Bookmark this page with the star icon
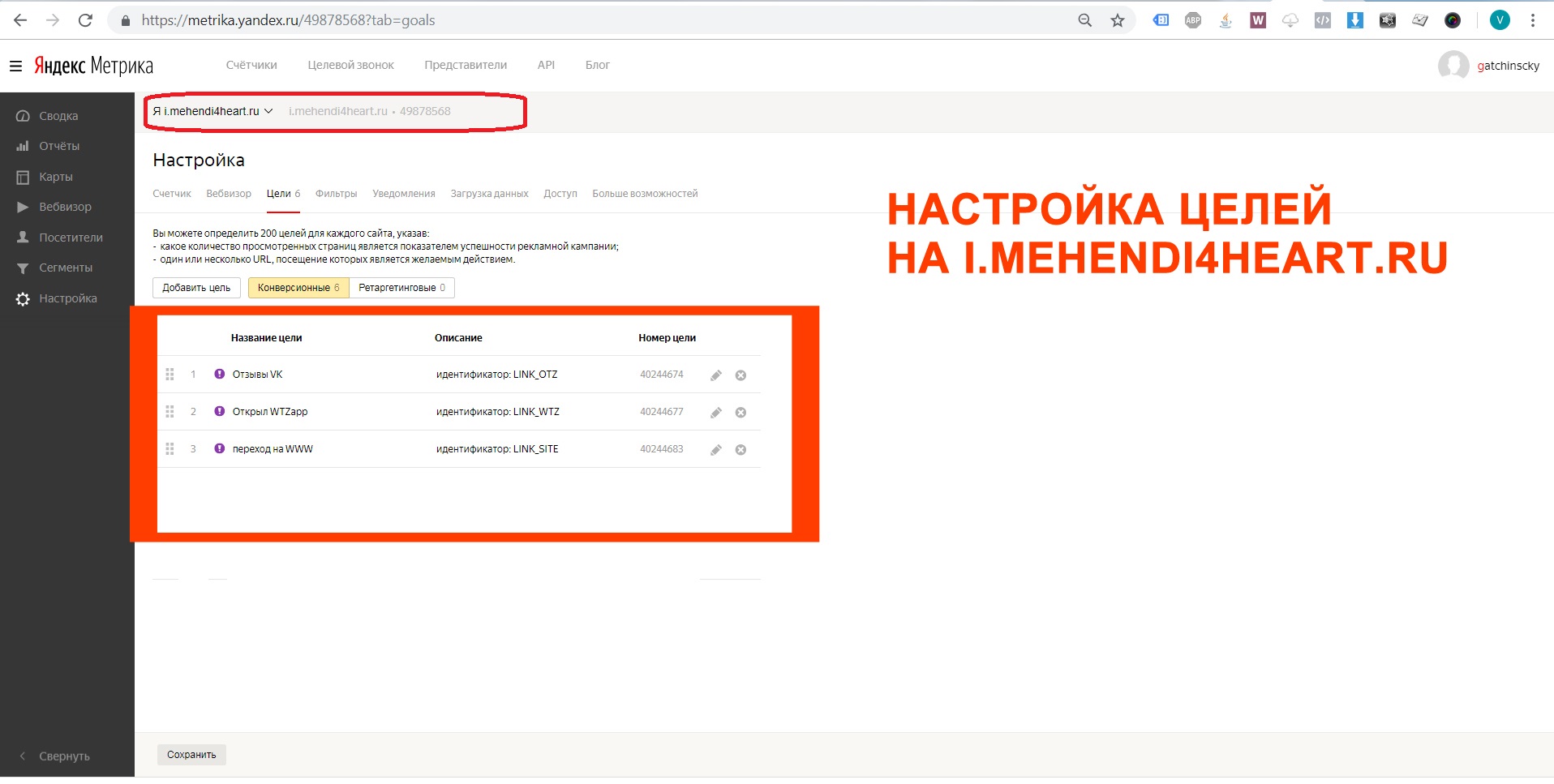 coord(1118,20)
